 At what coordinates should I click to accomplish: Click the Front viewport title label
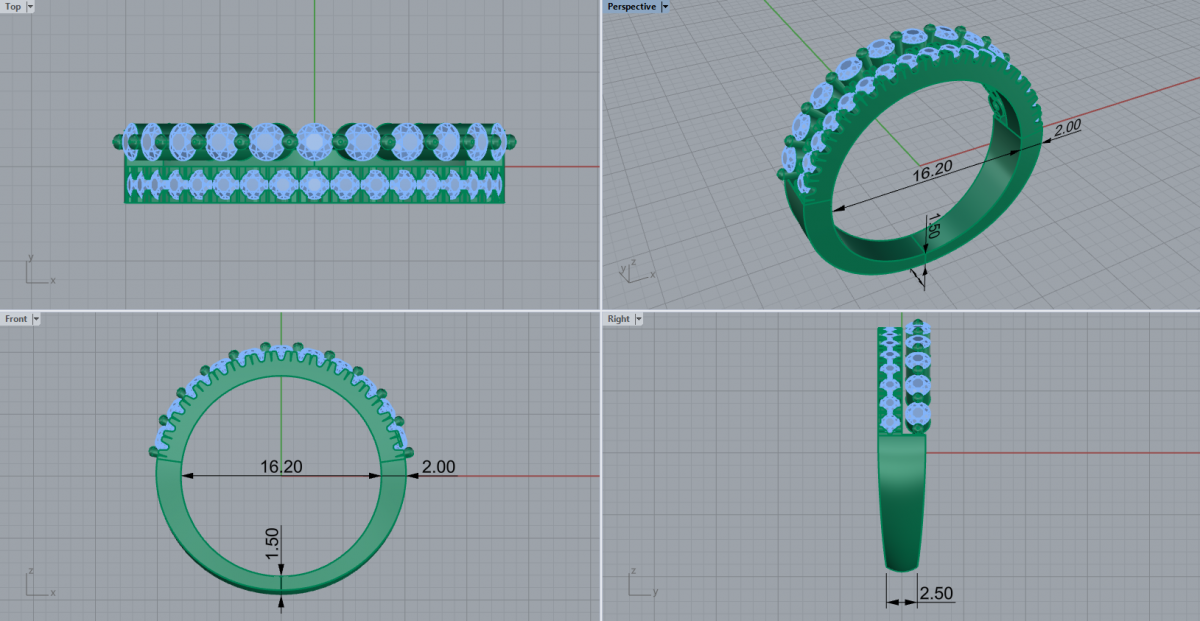(x=16, y=319)
